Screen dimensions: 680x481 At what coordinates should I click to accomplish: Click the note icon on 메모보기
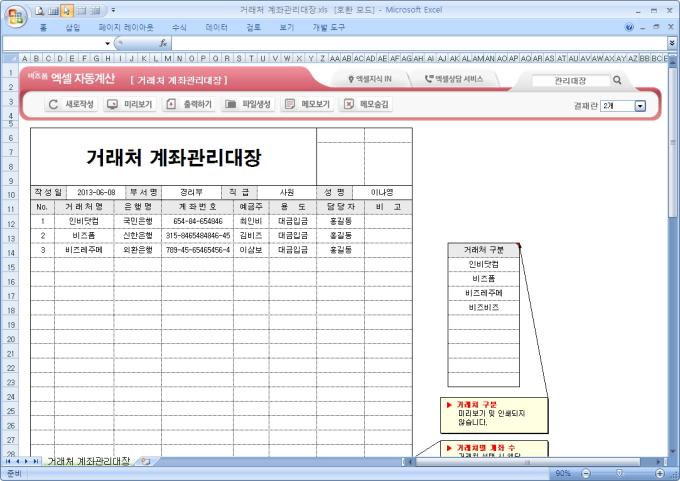(289, 104)
